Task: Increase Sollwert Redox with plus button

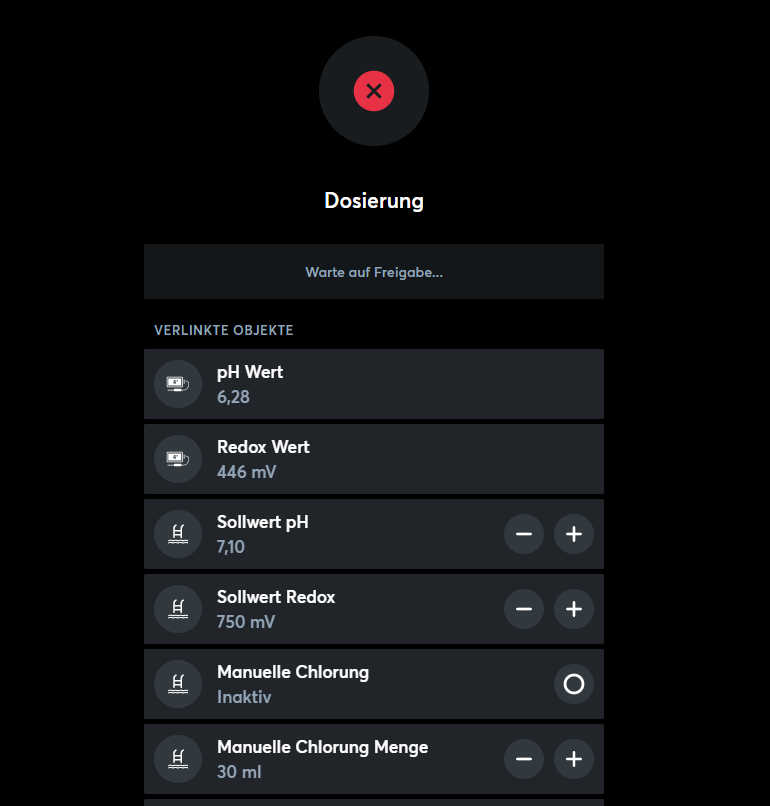Action: [574, 609]
